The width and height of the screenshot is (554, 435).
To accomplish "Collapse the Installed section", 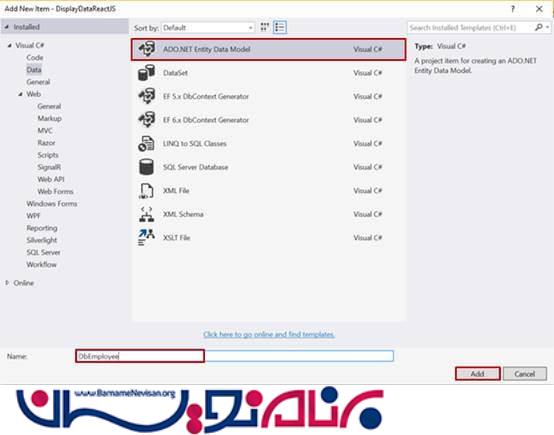I will point(7,27).
